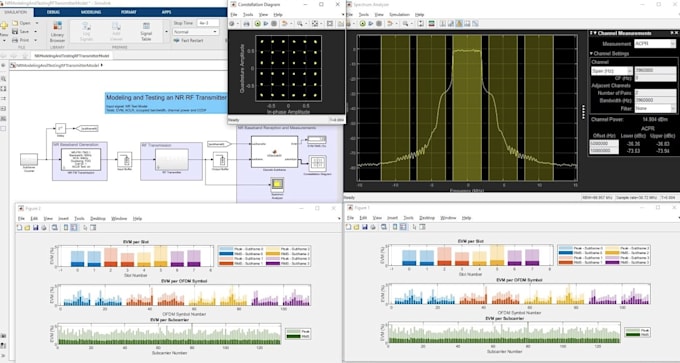
Task: Click the Stop Time input field
Action: 207,23
